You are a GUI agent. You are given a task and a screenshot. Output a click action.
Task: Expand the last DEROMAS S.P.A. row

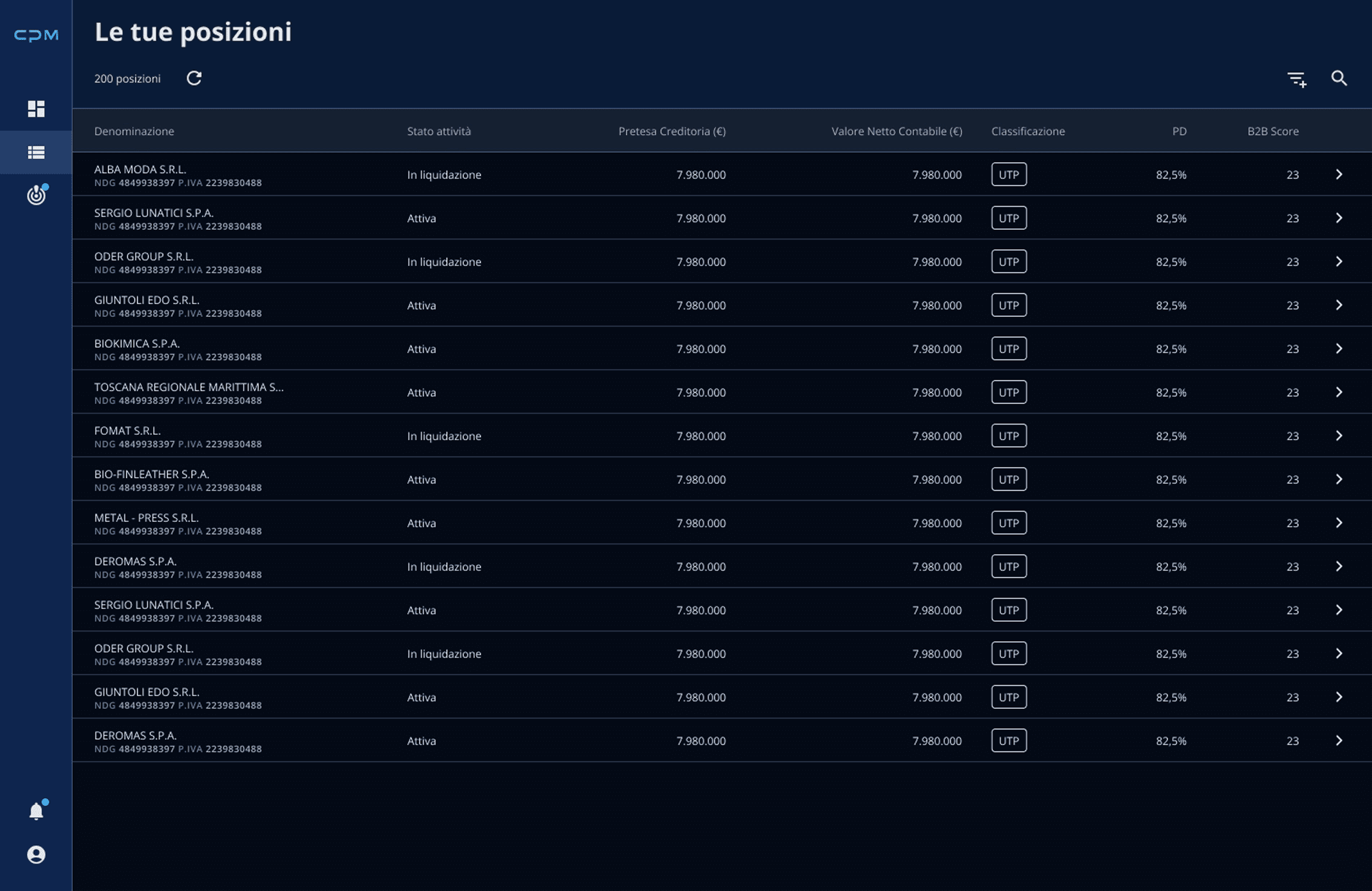(1339, 740)
